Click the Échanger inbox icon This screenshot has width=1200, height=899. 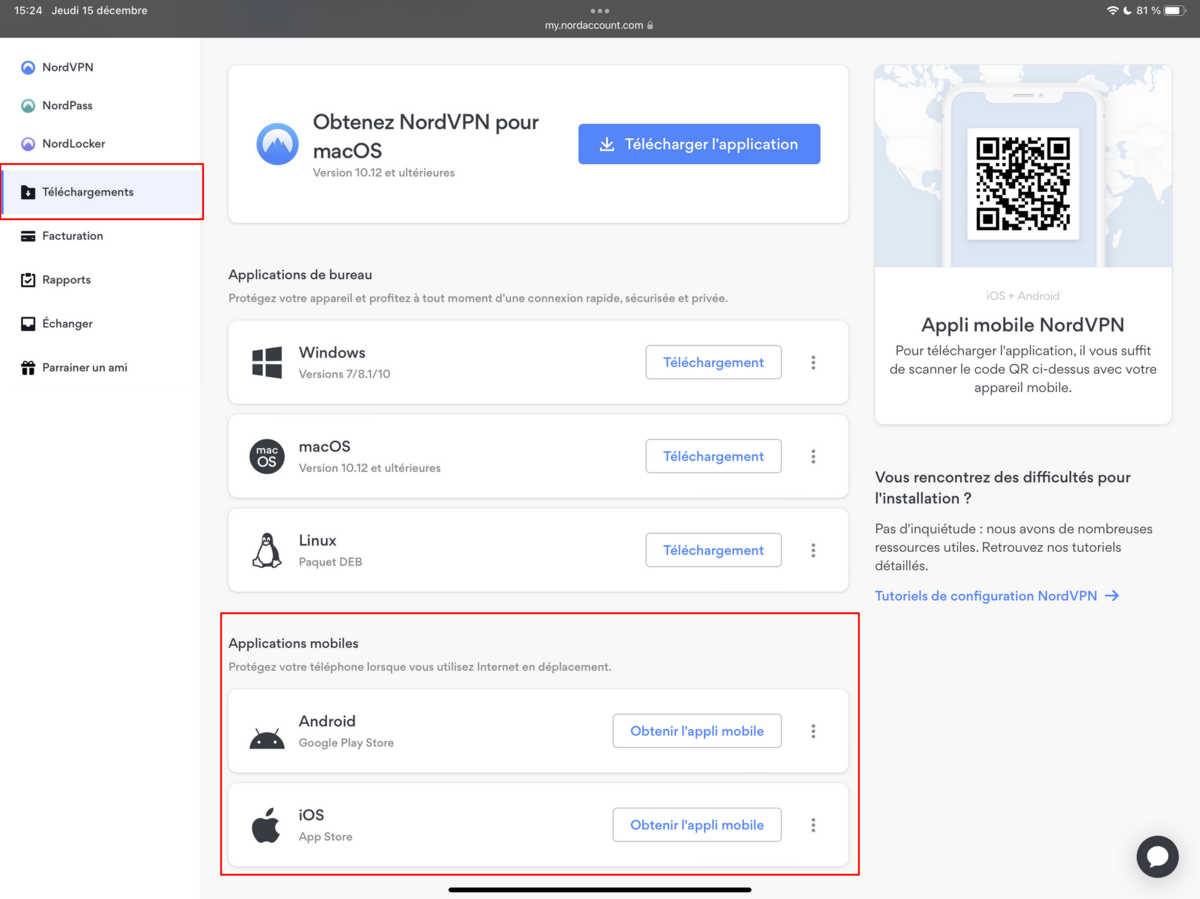click(28, 324)
